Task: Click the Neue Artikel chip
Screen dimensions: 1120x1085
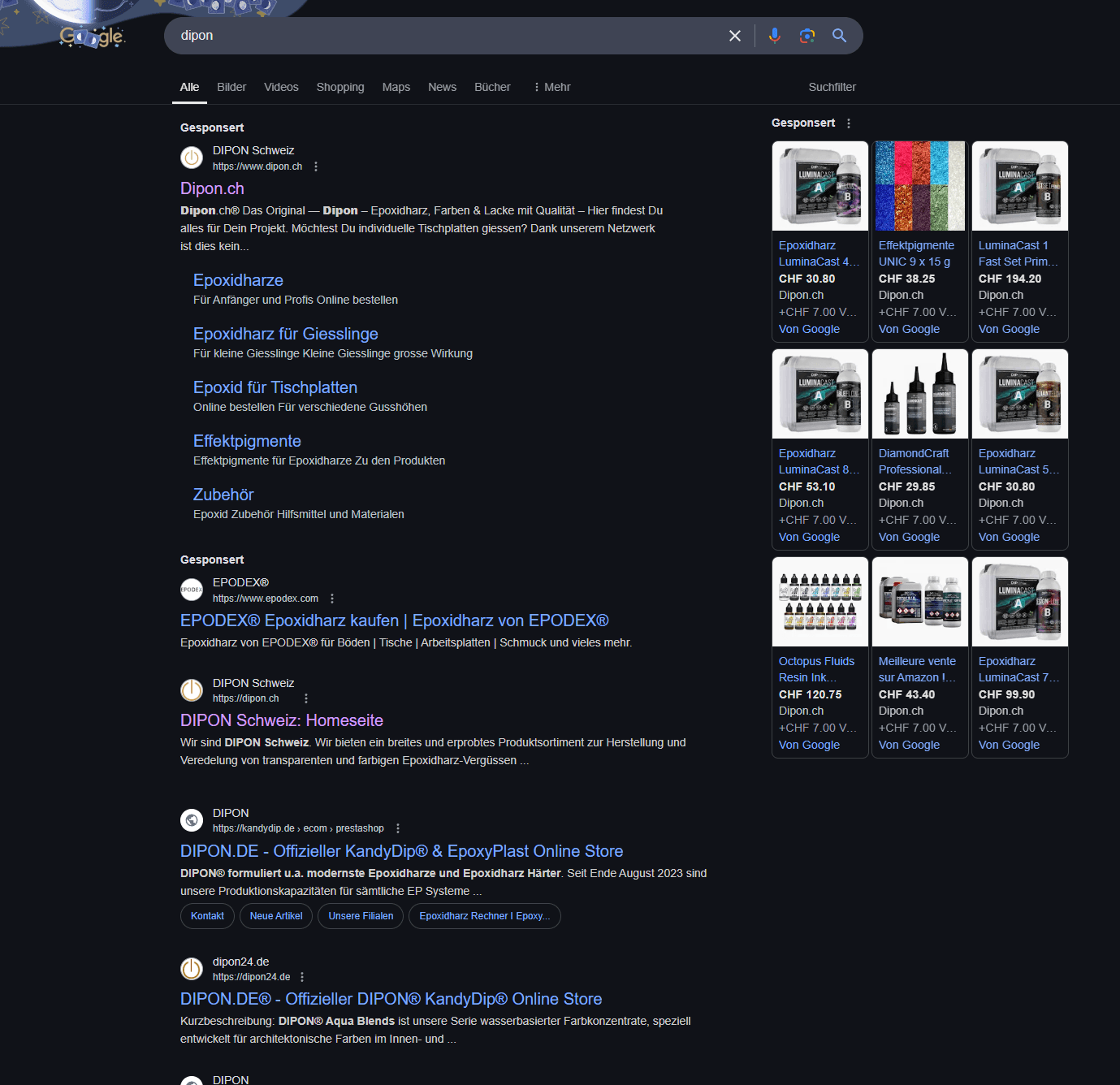Action: tap(276, 916)
